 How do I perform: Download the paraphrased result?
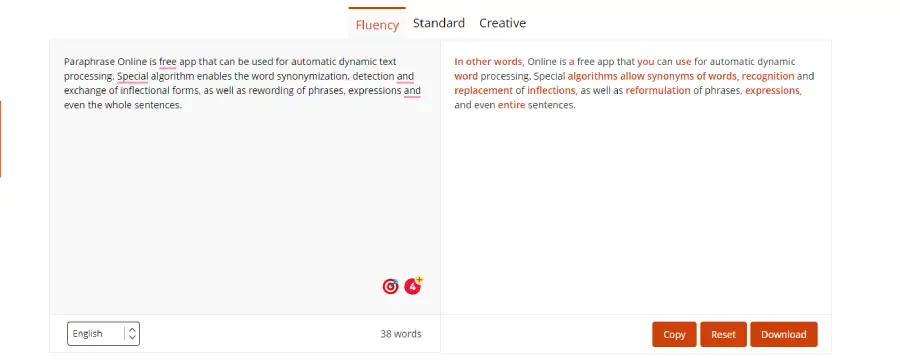tap(783, 334)
